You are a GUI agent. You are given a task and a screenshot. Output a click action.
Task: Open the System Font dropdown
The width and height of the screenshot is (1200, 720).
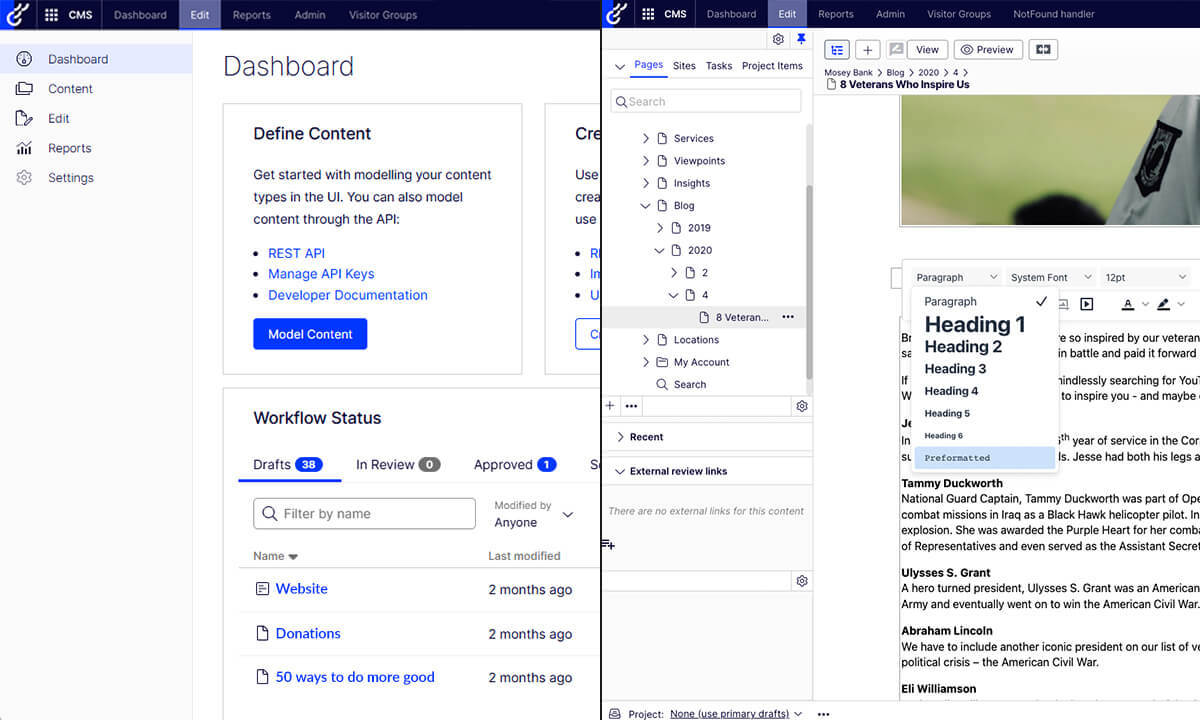(x=1049, y=277)
